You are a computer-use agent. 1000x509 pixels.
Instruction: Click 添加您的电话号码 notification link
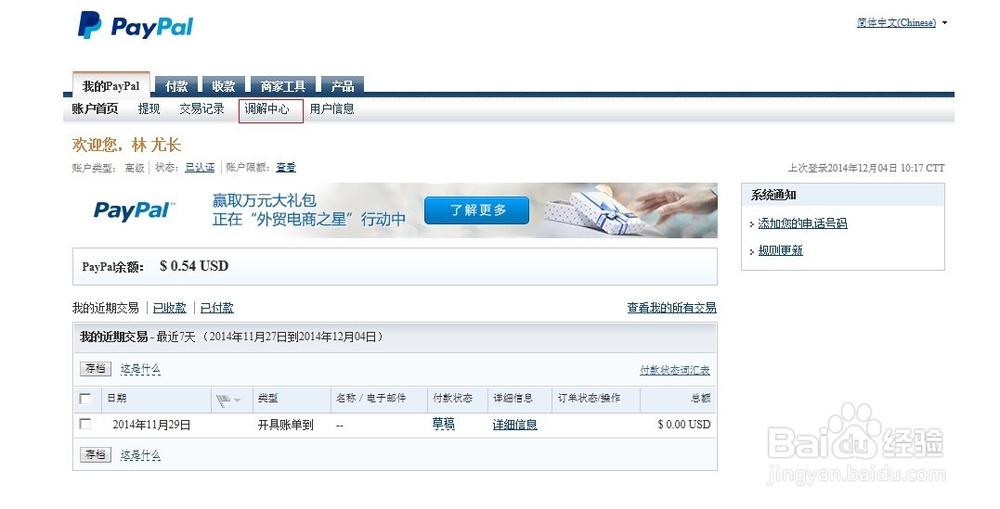pyautogui.click(x=802, y=223)
